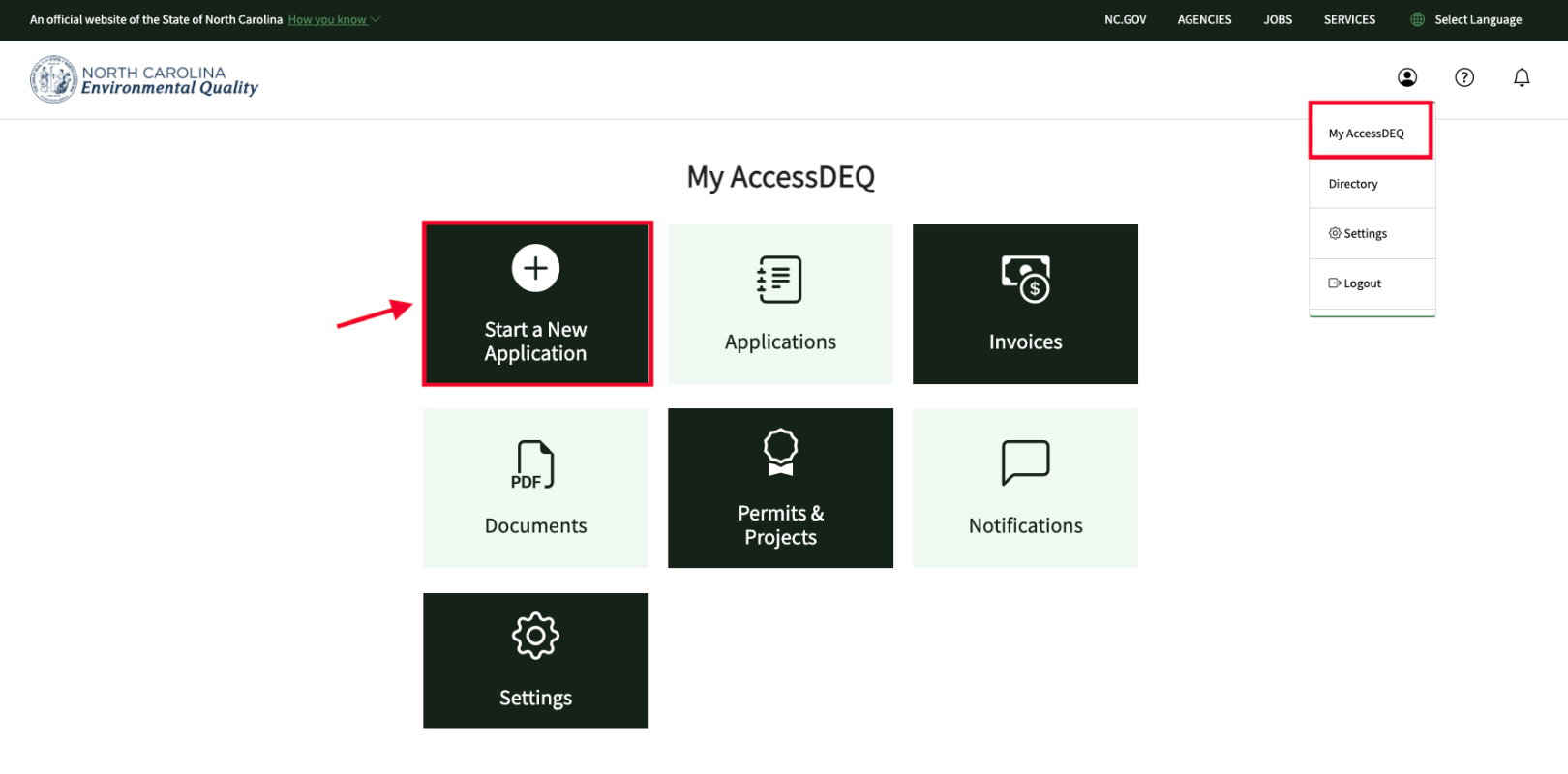Open the Documents PDF tile
Screen dimensions: 1568x774
tap(535, 488)
